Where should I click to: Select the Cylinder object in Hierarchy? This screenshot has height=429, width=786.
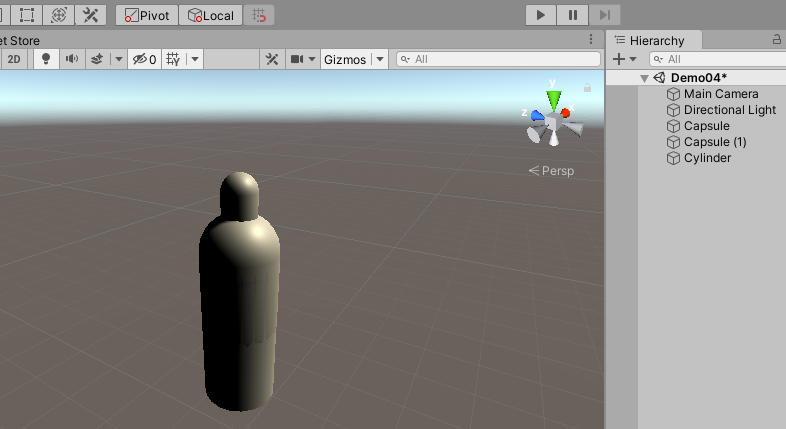pyautogui.click(x=707, y=158)
